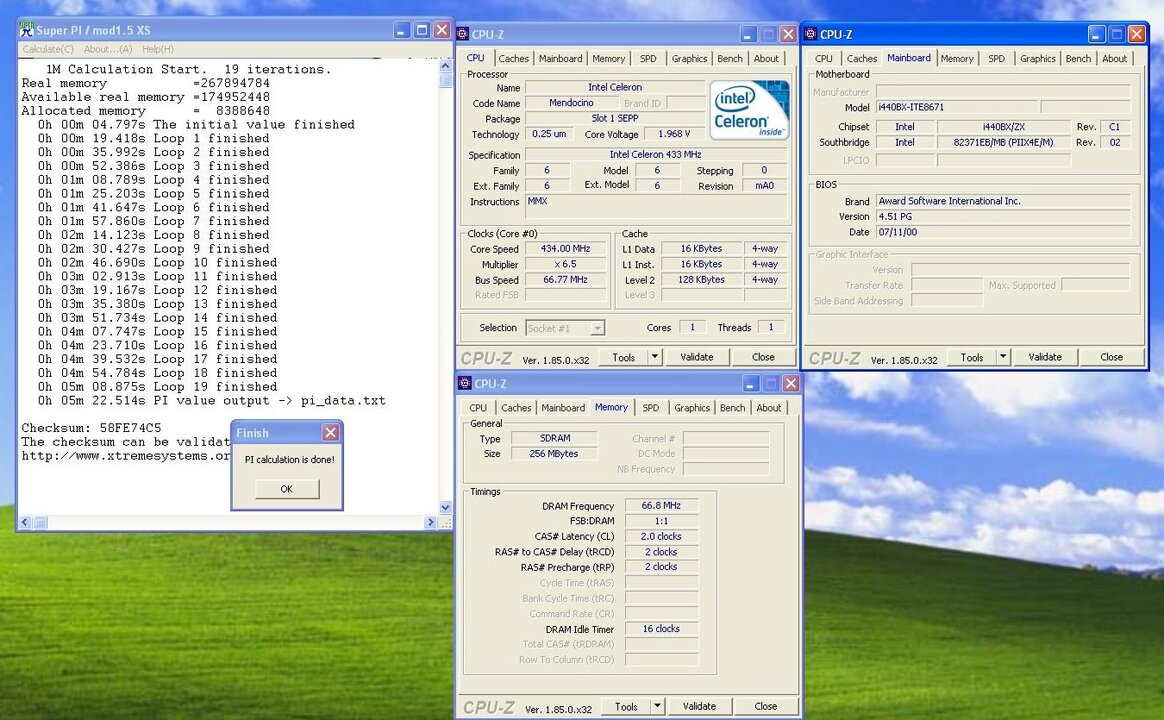Click Close button in the CPU window
This screenshot has width=1164, height=720.
click(763, 357)
